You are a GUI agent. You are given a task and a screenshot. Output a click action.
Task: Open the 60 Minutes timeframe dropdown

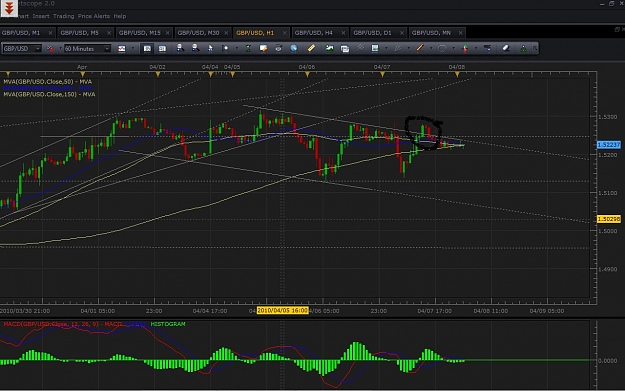pos(107,49)
